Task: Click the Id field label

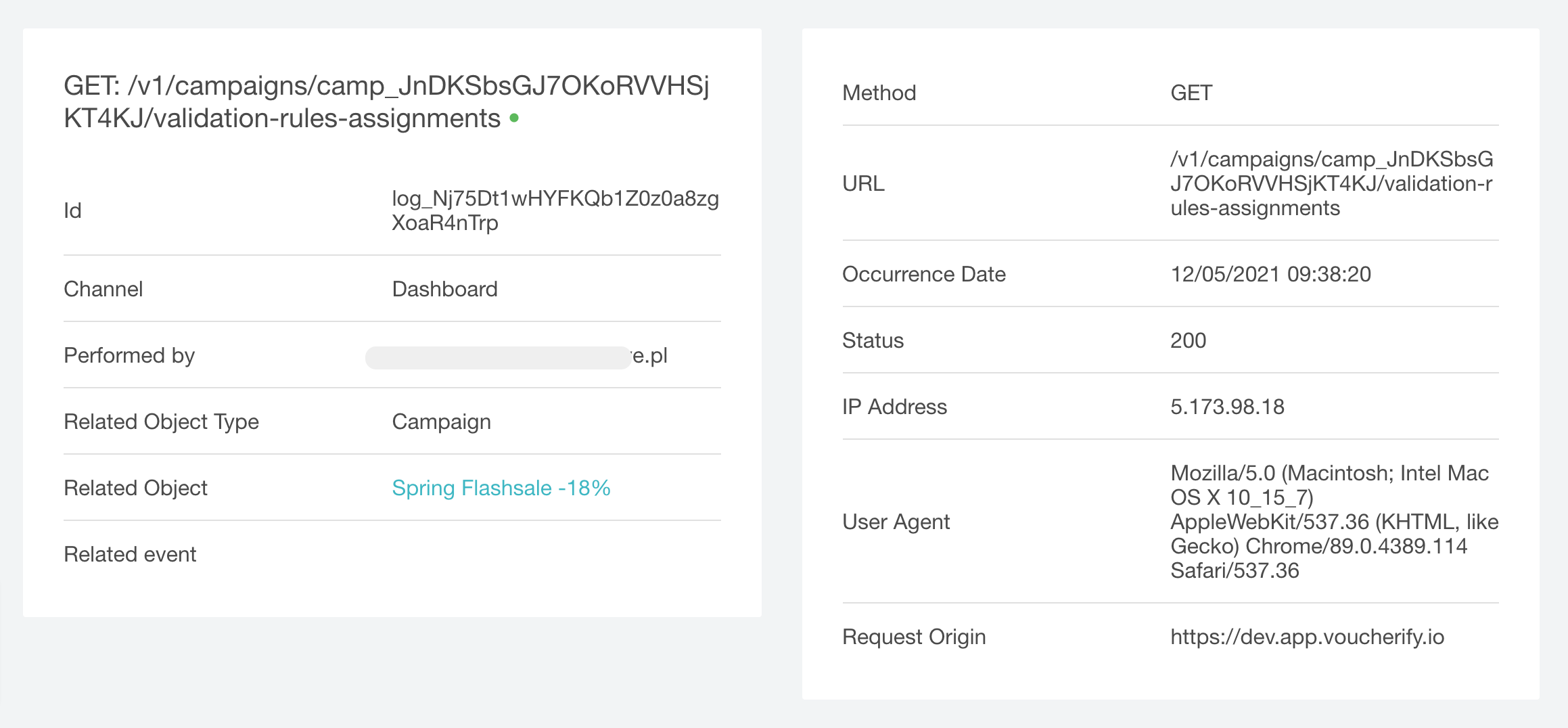Action: coord(72,210)
